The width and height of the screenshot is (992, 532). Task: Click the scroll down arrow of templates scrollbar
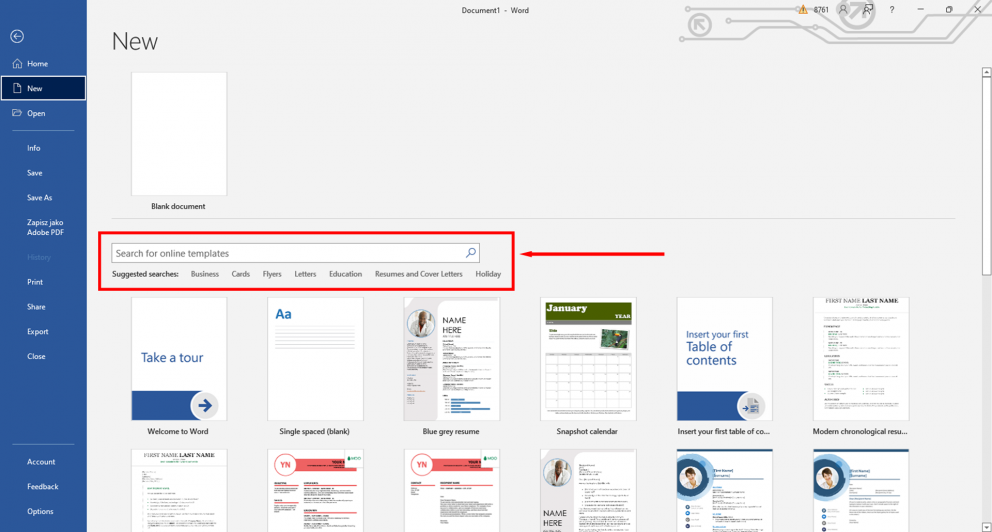[x=986, y=526]
